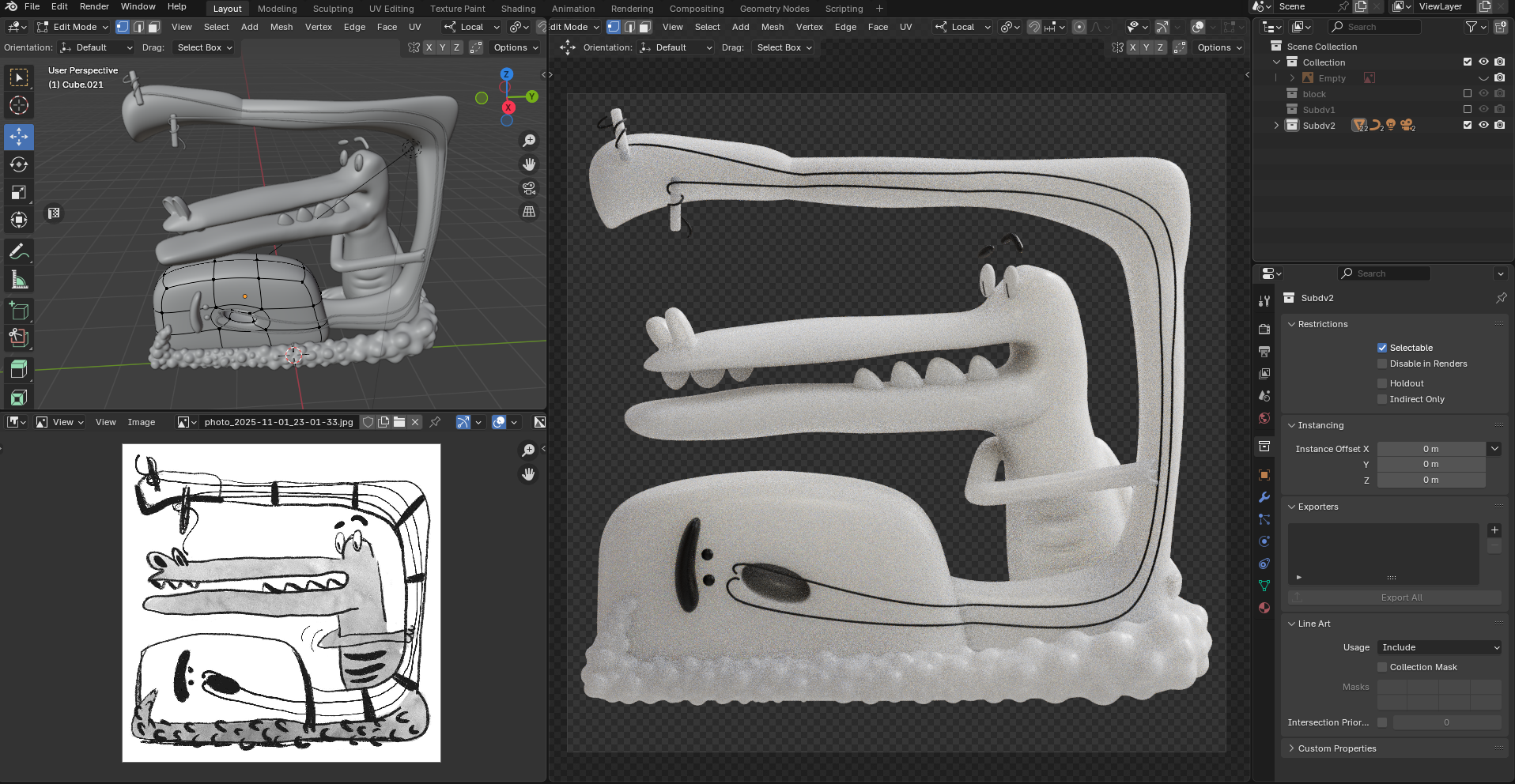1515x784 pixels.
Task: Collapse the Restrictions panel
Action: tap(1322, 324)
